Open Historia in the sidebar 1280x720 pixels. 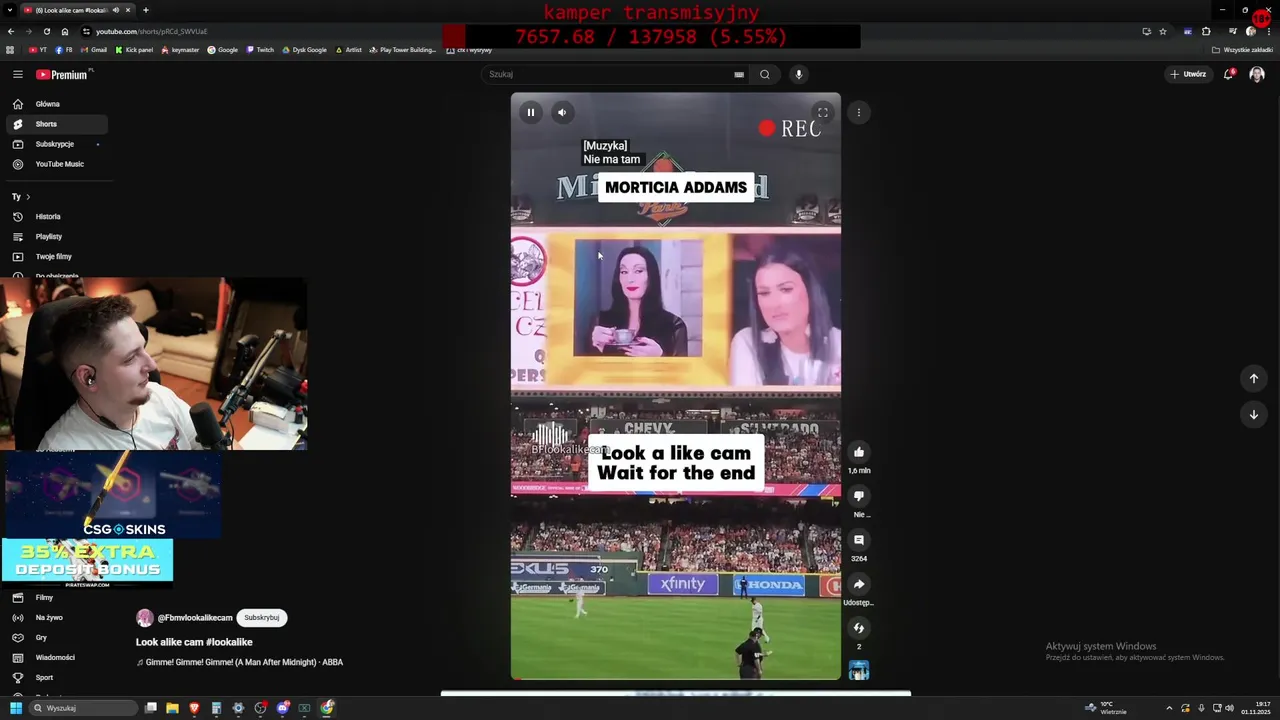coord(56,217)
